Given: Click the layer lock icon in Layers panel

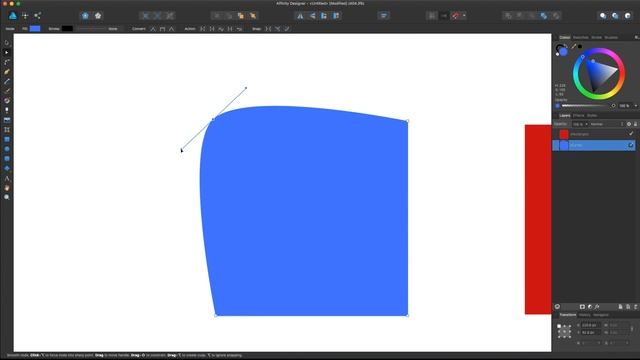Looking at the screenshot, I should coord(635,124).
